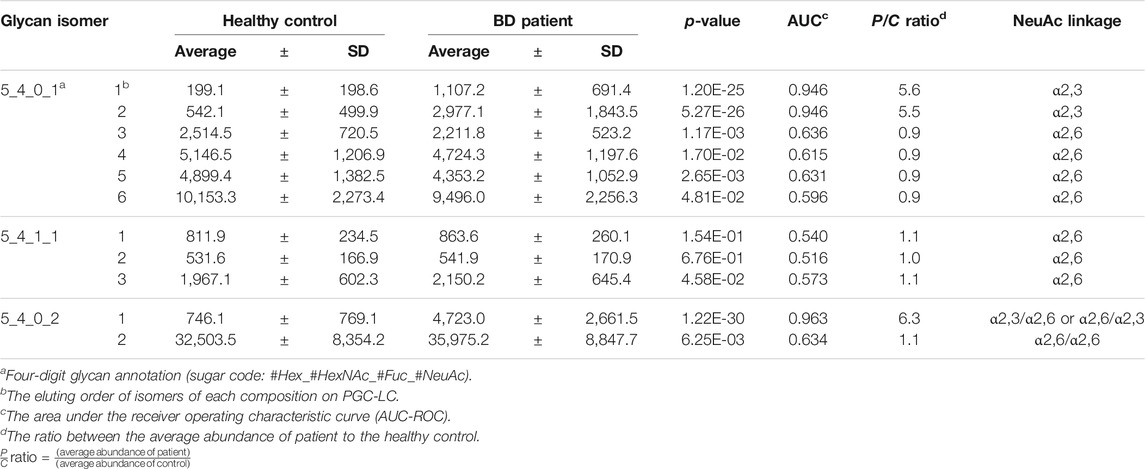Click the Healthy control column header
The width and height of the screenshot is (1145, 469).
point(267,19)
